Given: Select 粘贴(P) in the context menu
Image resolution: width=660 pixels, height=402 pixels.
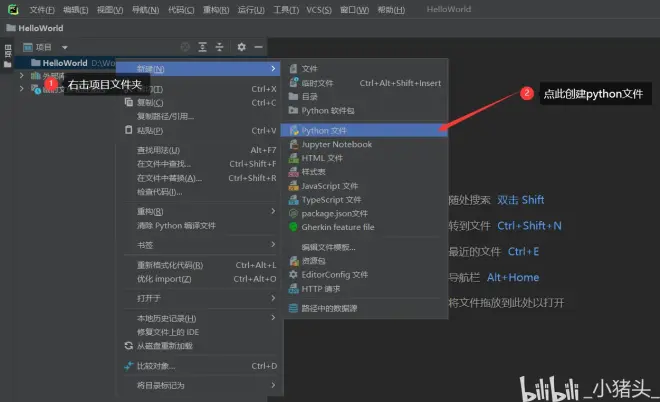Looking at the screenshot, I should point(200,130).
